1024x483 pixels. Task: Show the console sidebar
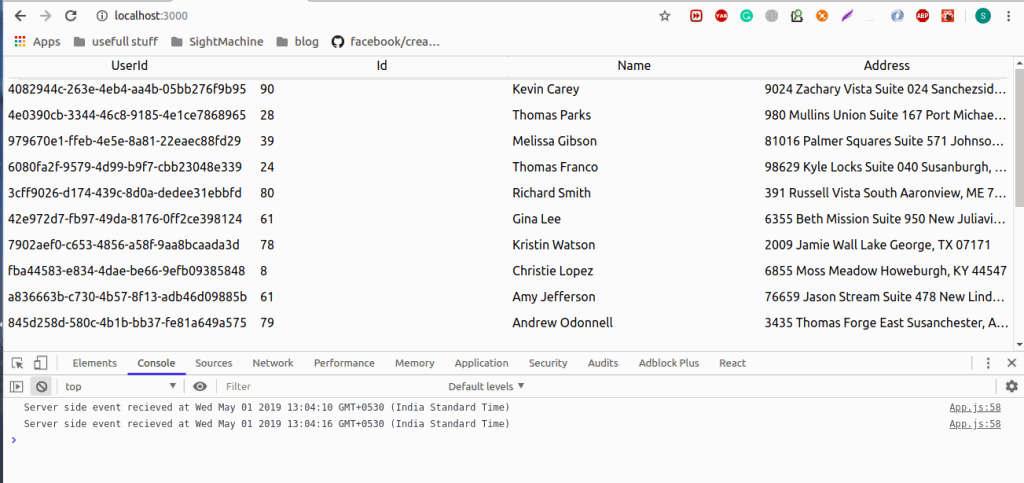[x=17, y=386]
